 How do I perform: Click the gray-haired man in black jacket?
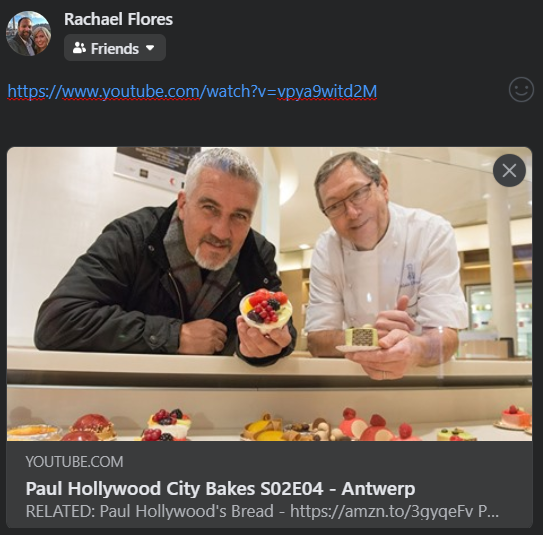[x=163, y=256]
